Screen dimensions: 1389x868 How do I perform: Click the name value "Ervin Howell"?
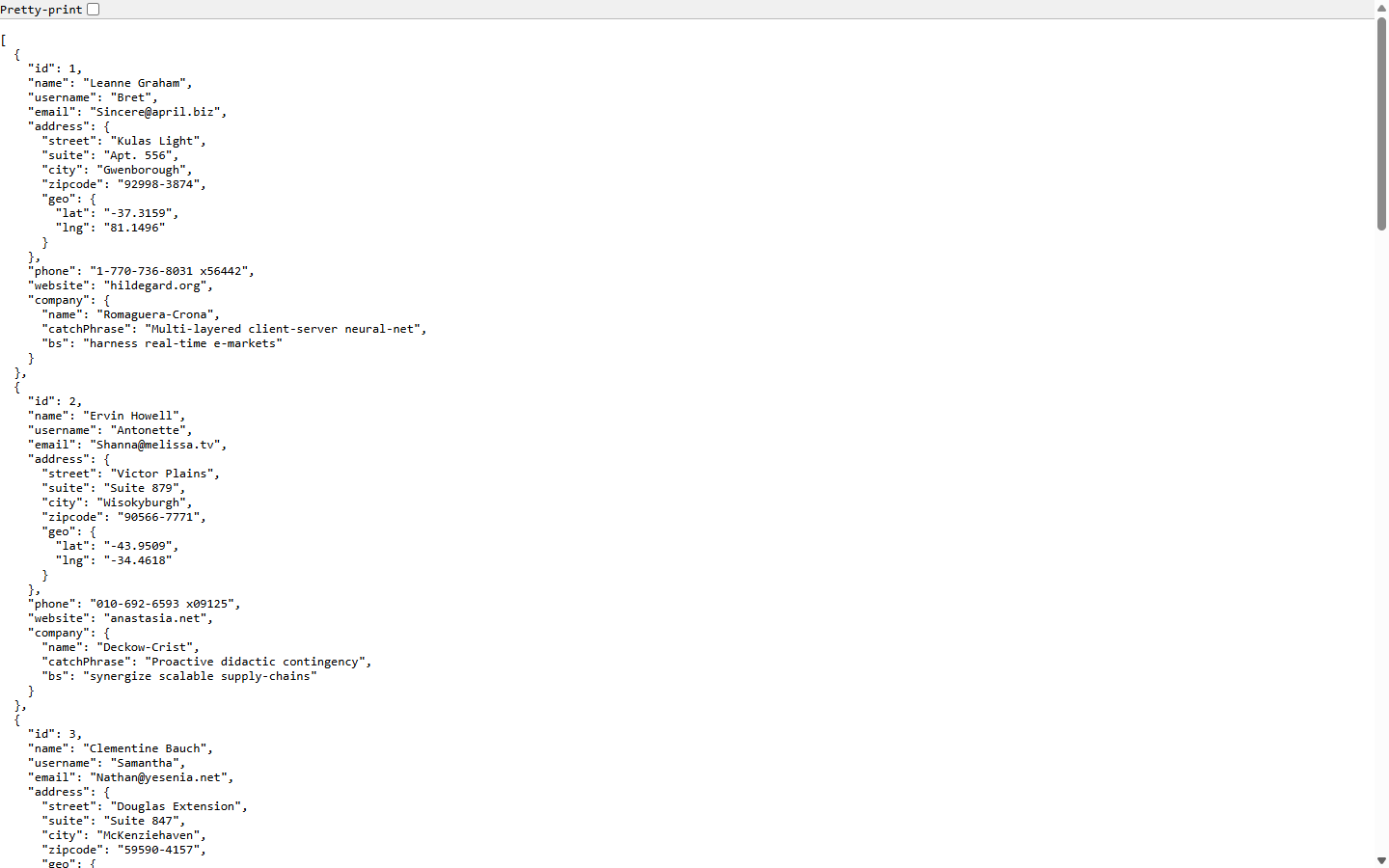click(132, 416)
